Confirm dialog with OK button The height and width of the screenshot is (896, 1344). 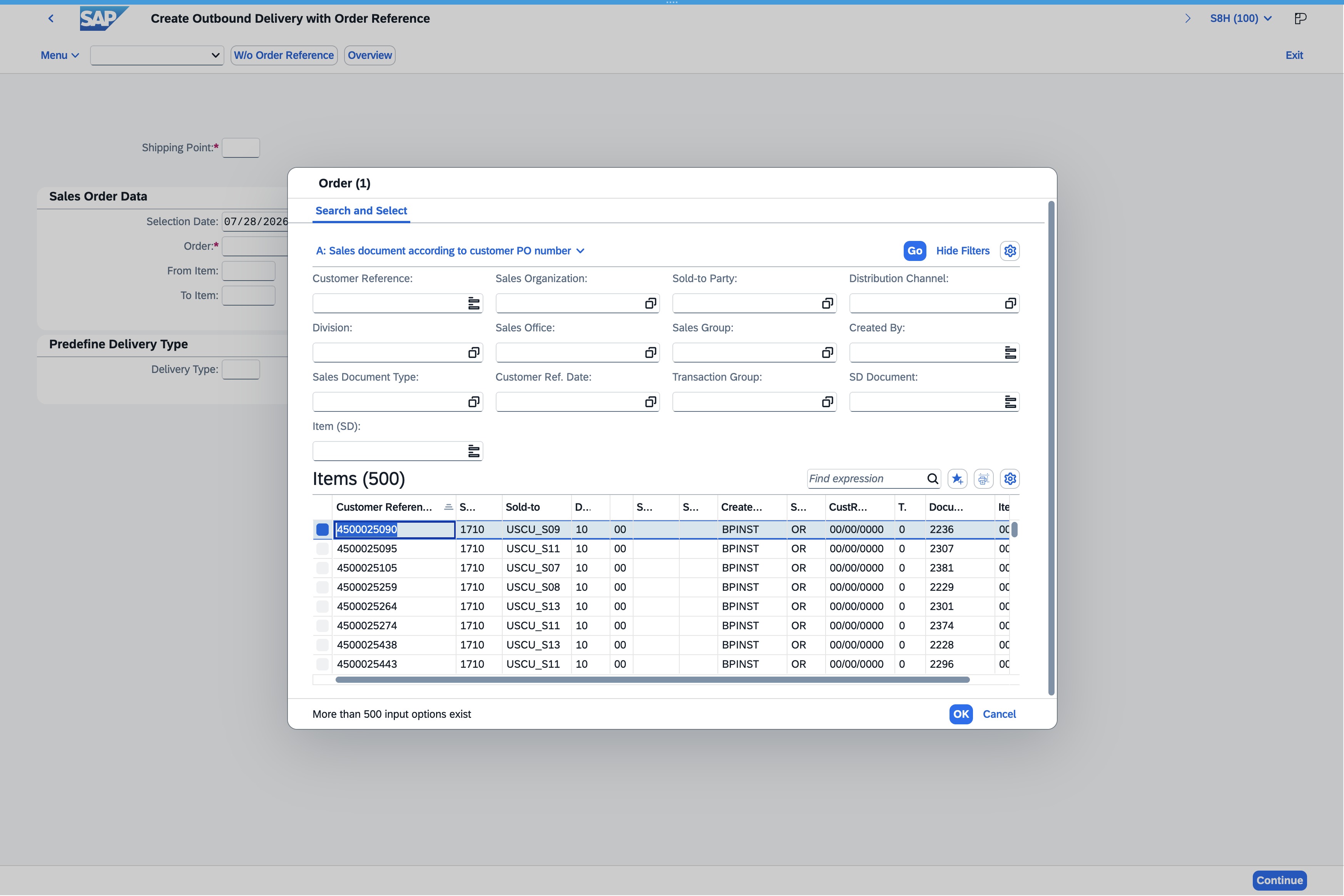click(x=961, y=714)
